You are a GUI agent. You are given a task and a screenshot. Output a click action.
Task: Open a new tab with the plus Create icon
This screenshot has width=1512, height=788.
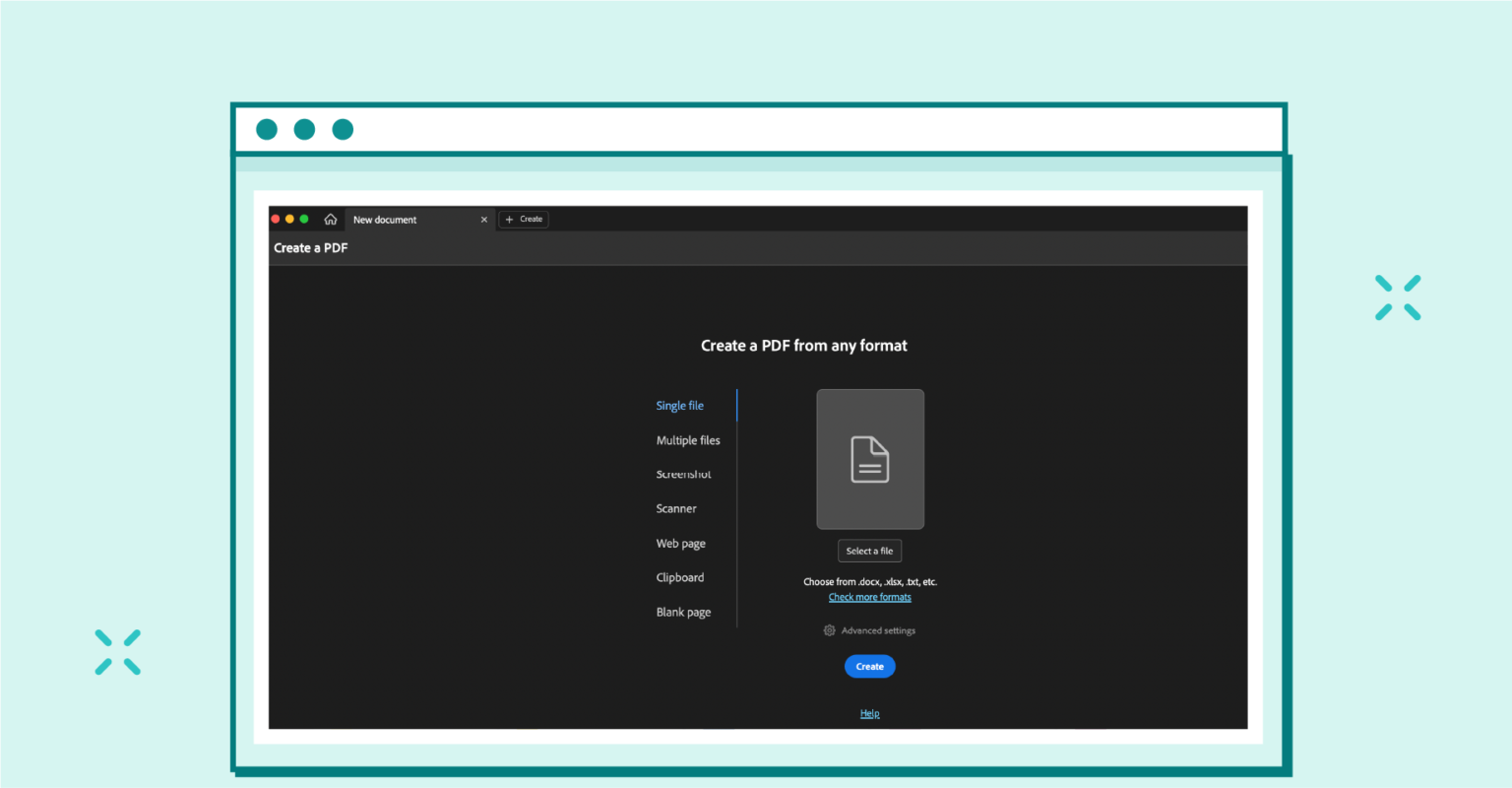pos(523,219)
